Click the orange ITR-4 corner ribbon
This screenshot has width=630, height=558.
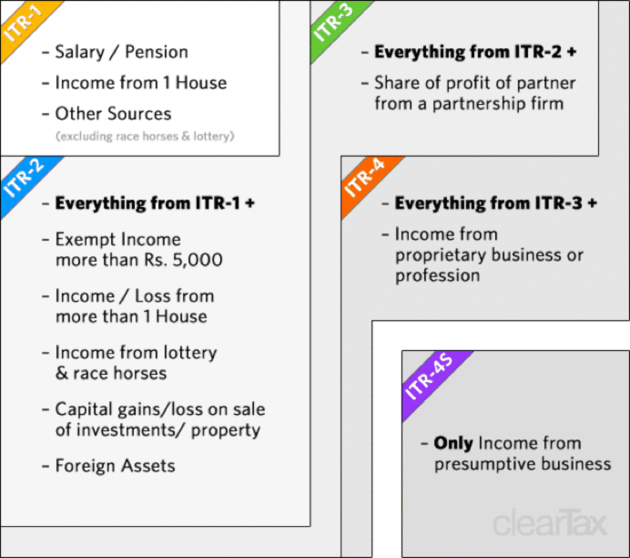click(366, 180)
